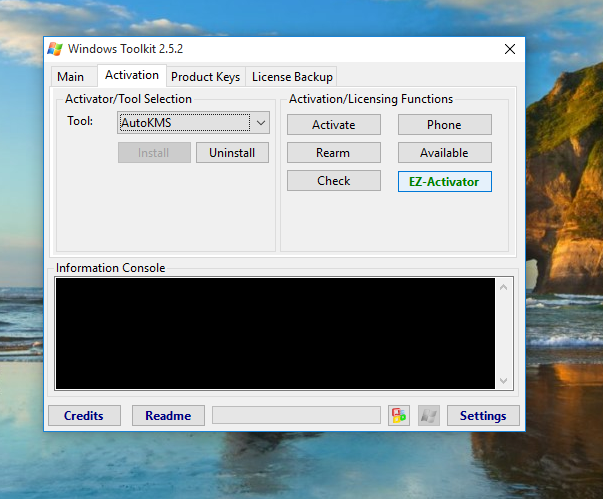
Task: Click the Office Toolkit icon button
Action: (399, 415)
